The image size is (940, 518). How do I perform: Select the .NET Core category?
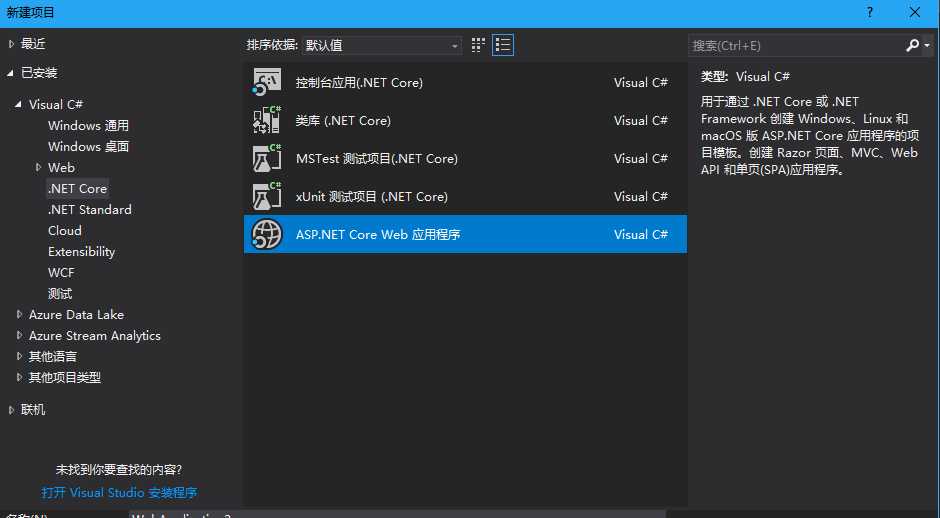(77, 188)
